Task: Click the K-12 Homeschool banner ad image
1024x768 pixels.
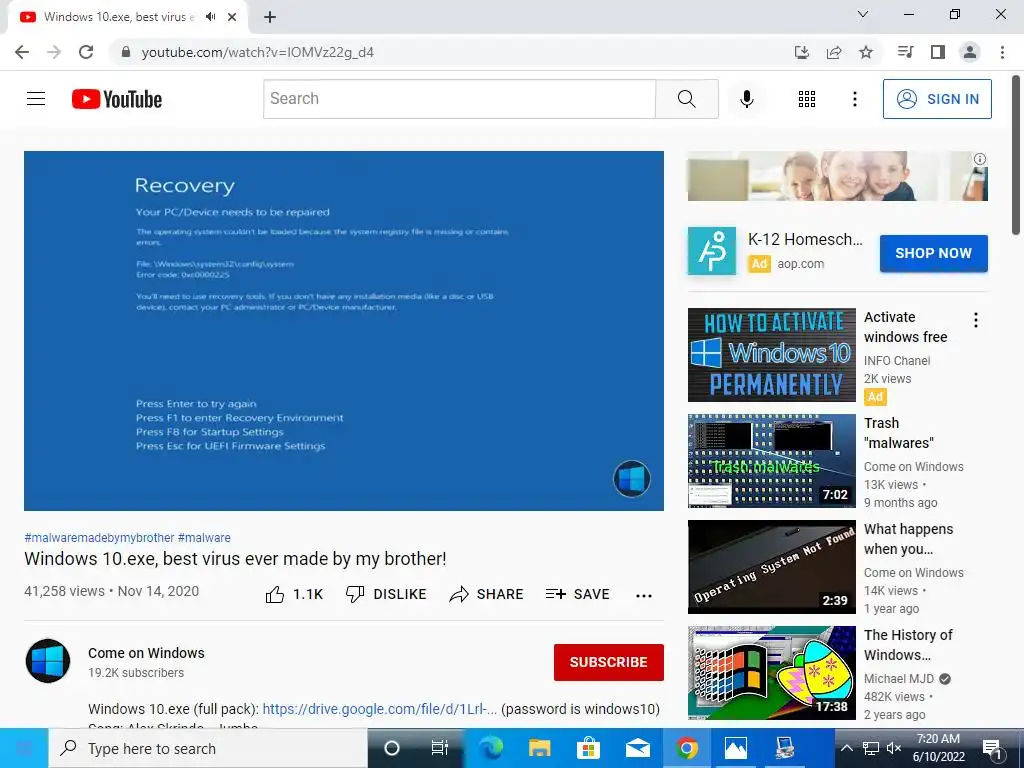Action: (837, 176)
